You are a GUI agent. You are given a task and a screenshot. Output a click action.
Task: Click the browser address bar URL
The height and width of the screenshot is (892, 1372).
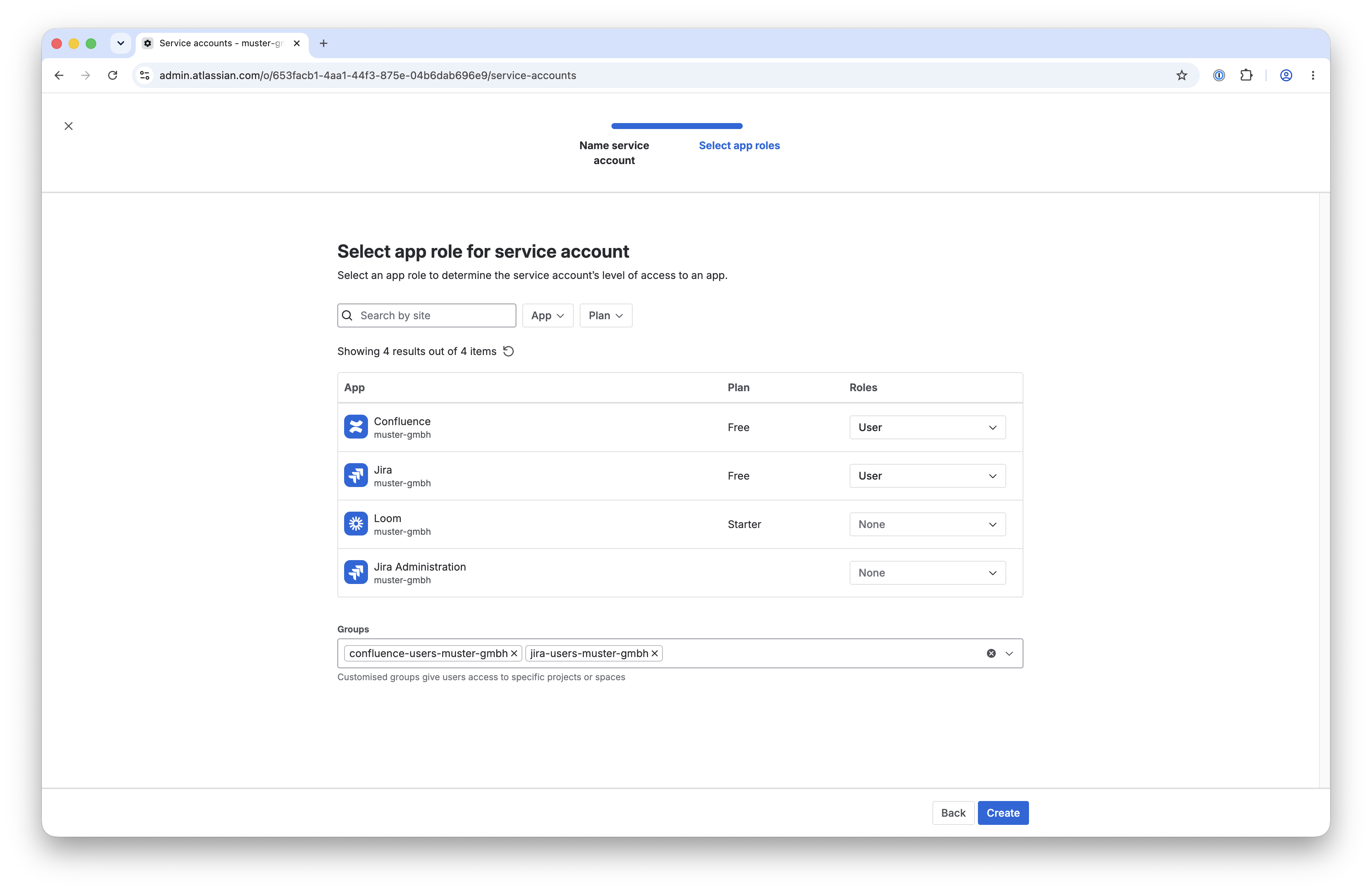click(368, 76)
